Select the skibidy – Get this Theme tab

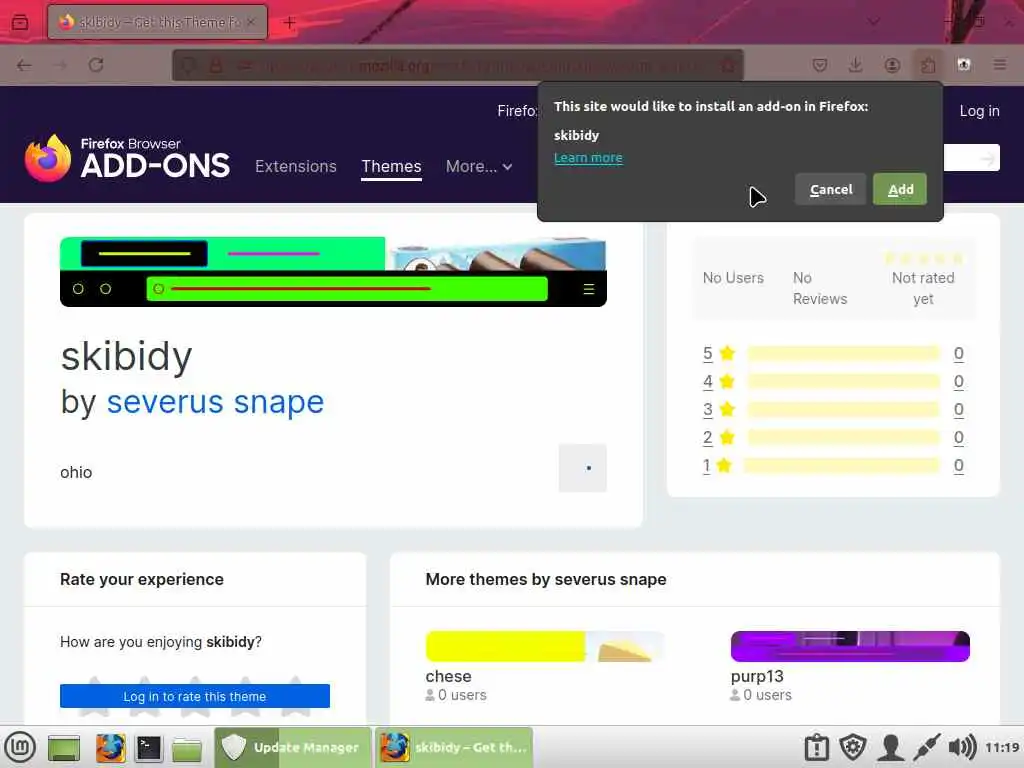coord(157,22)
